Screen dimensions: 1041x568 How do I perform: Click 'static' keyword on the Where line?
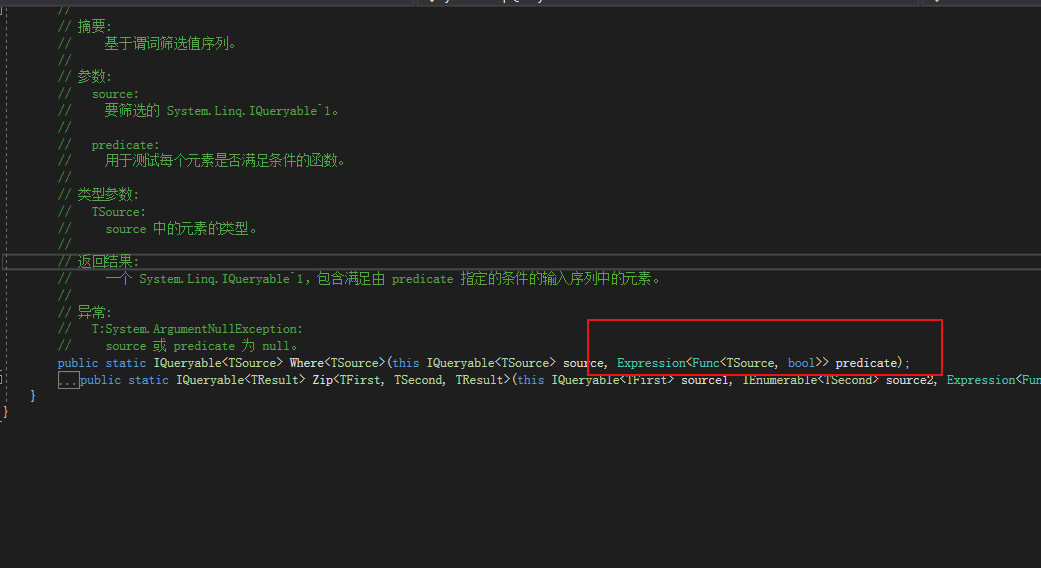pyautogui.click(x=125, y=363)
